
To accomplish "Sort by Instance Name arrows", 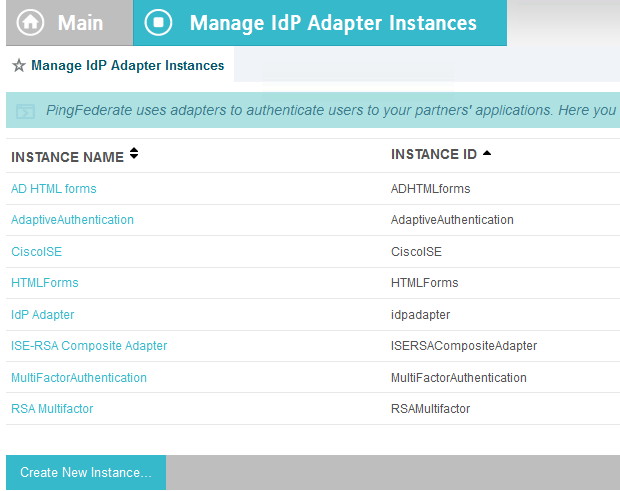I will (x=134, y=153).
